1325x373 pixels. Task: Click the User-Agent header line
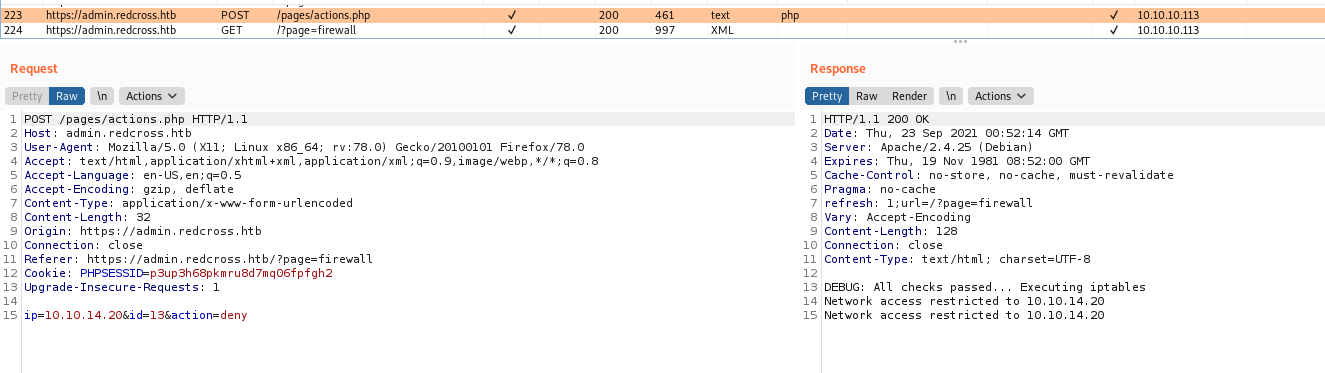(x=304, y=147)
